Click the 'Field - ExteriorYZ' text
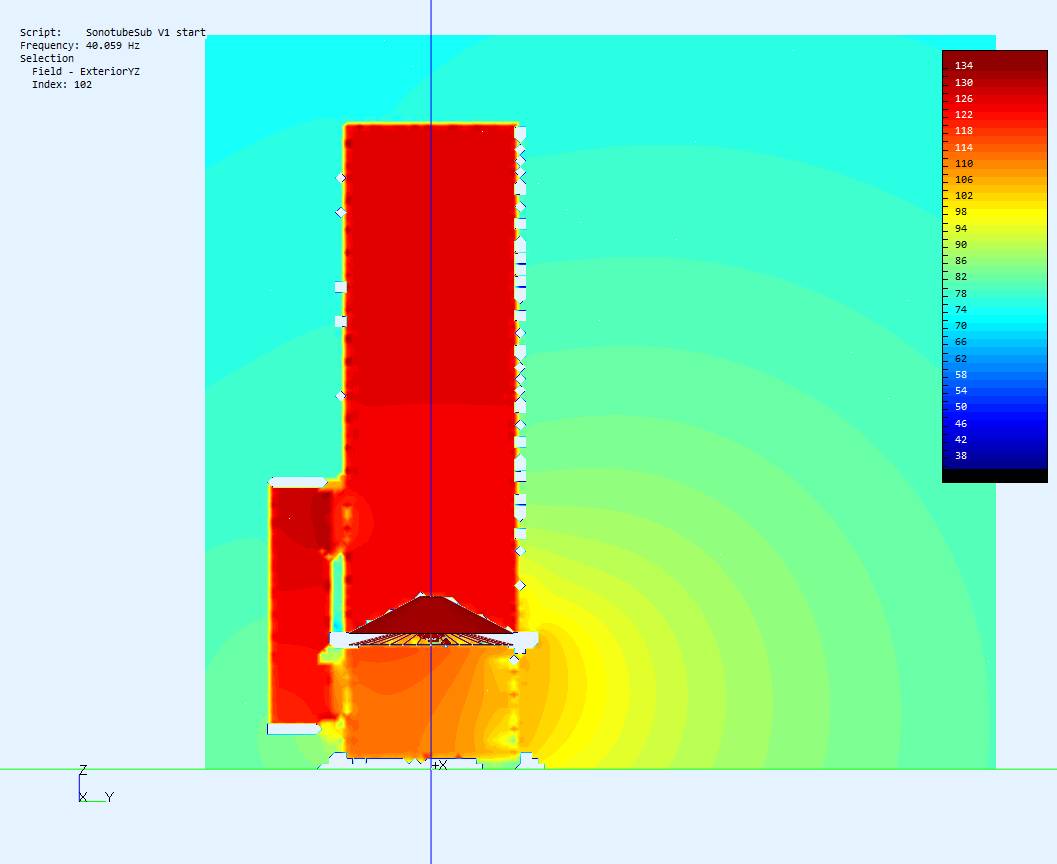 (x=86, y=71)
